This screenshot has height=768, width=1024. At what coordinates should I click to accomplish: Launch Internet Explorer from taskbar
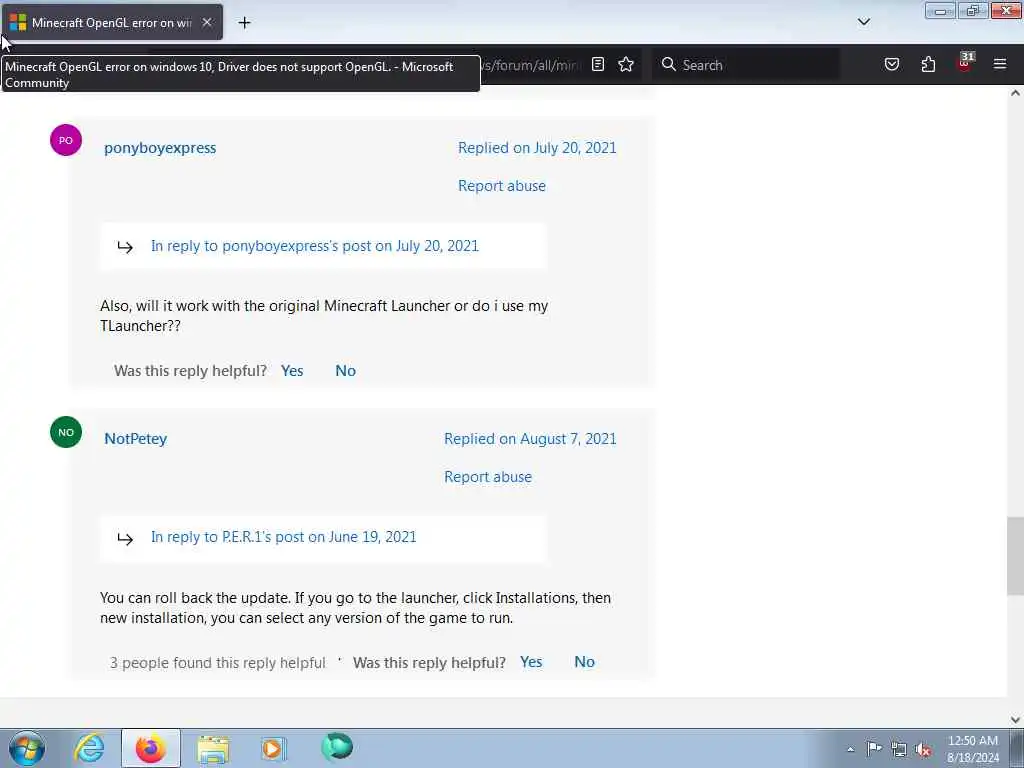[89, 748]
